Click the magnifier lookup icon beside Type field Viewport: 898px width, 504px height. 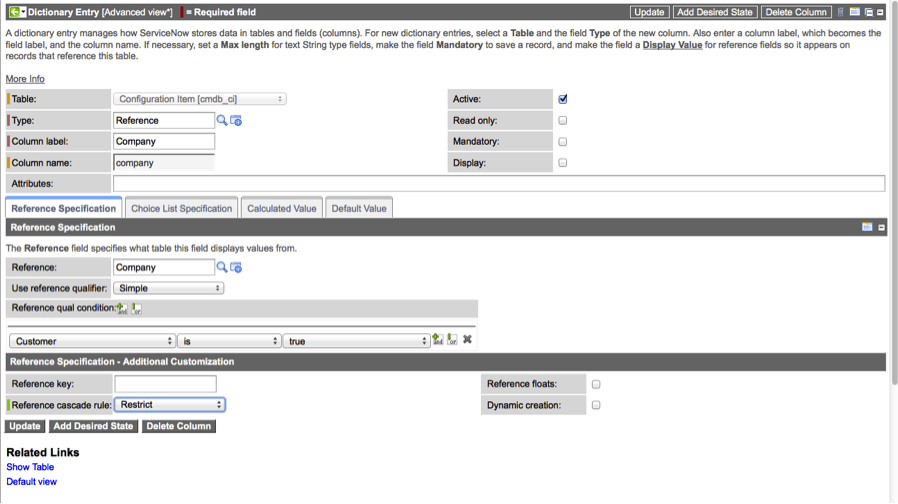[x=222, y=120]
